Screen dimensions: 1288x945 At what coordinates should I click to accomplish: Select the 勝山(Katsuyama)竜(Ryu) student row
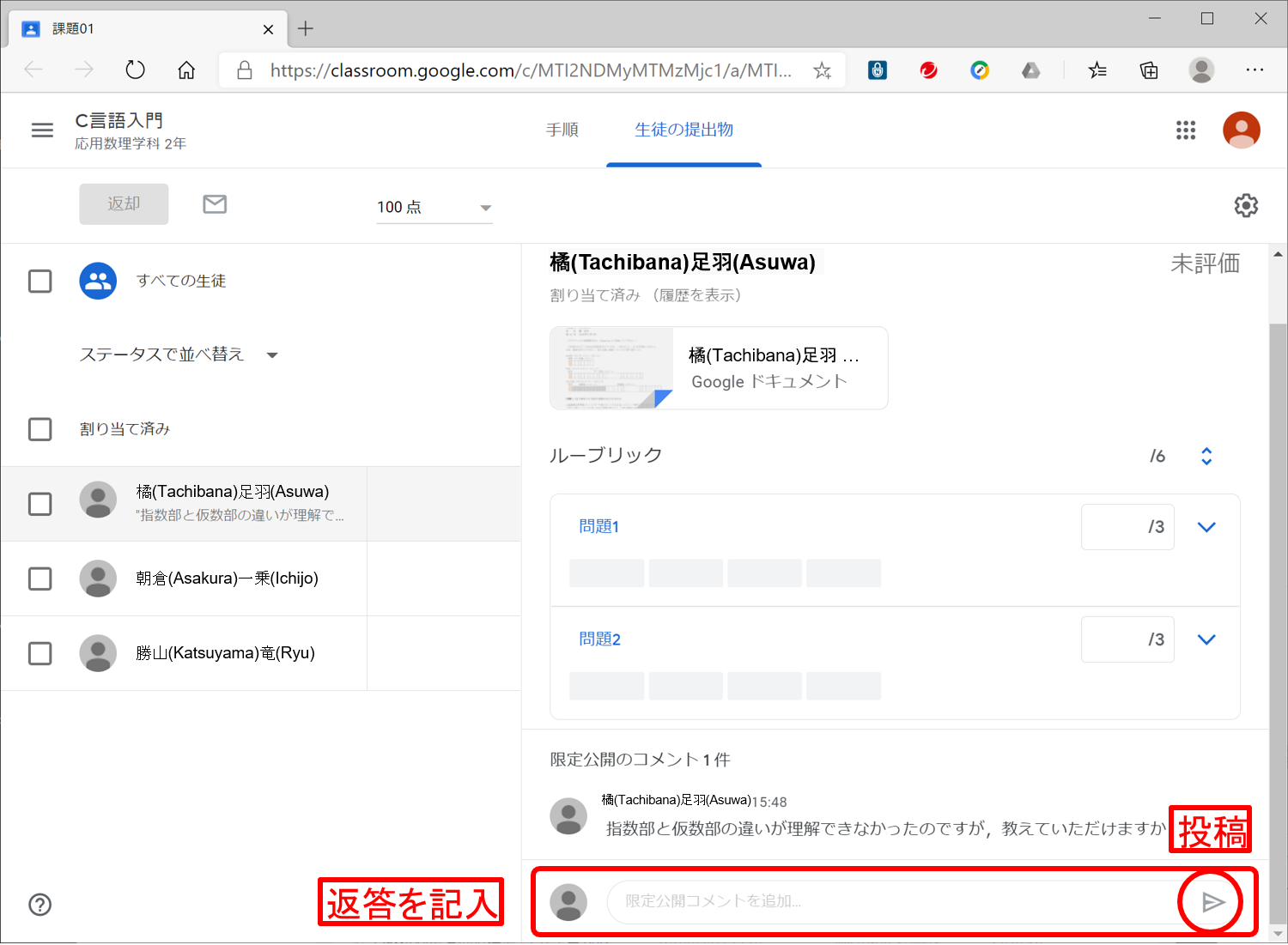point(261,653)
